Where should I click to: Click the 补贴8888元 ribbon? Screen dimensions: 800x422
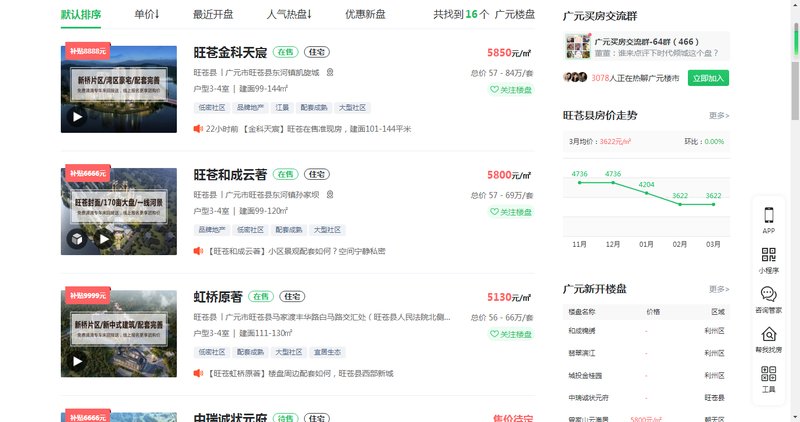88,51
